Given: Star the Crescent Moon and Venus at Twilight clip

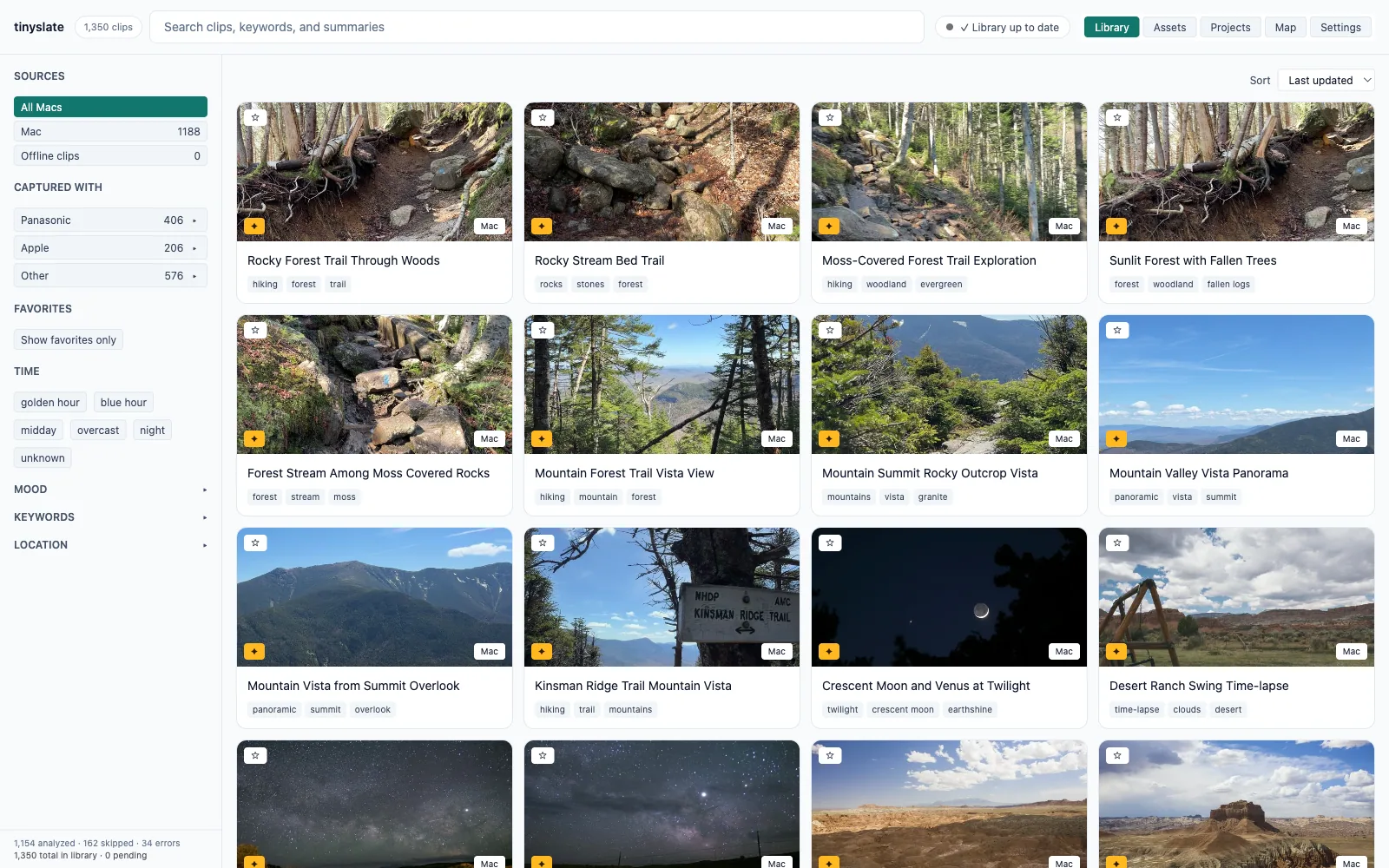Looking at the screenshot, I should coord(830,542).
